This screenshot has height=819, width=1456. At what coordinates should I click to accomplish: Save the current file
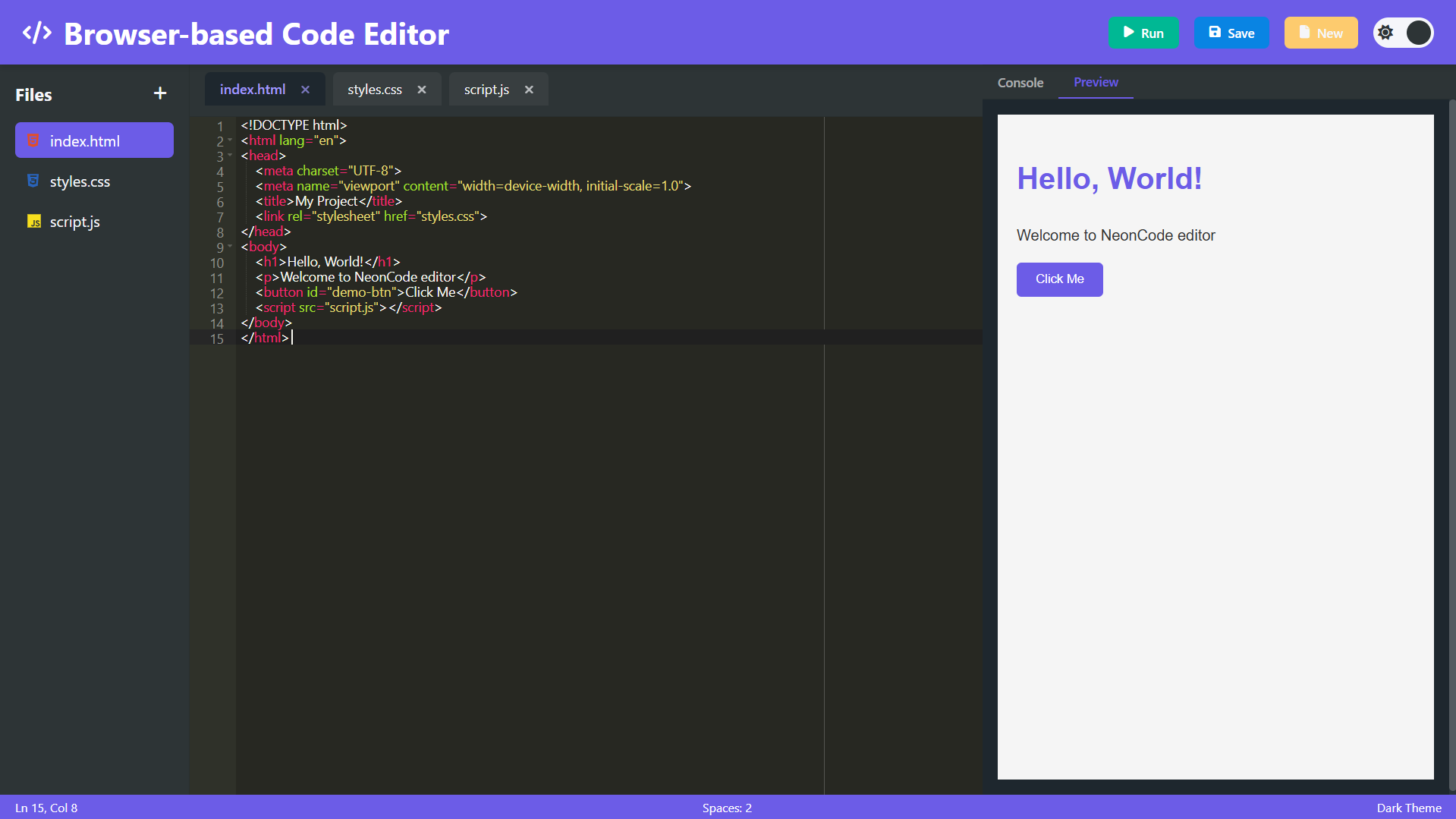pos(1231,33)
